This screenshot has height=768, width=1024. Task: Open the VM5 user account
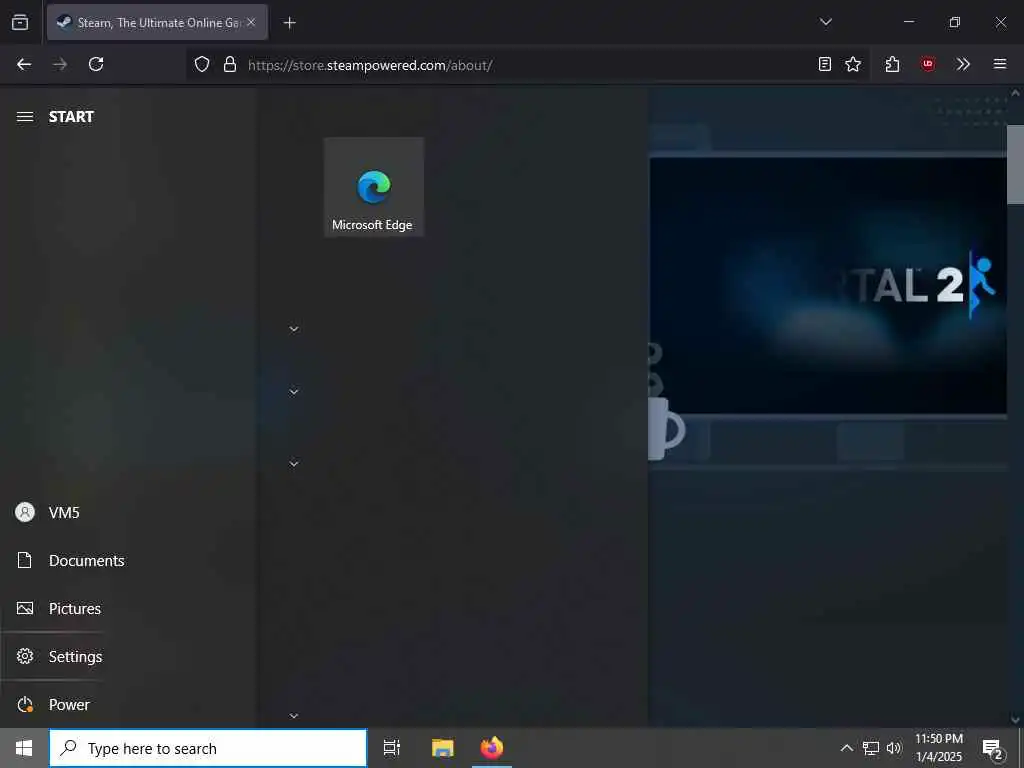(48, 513)
